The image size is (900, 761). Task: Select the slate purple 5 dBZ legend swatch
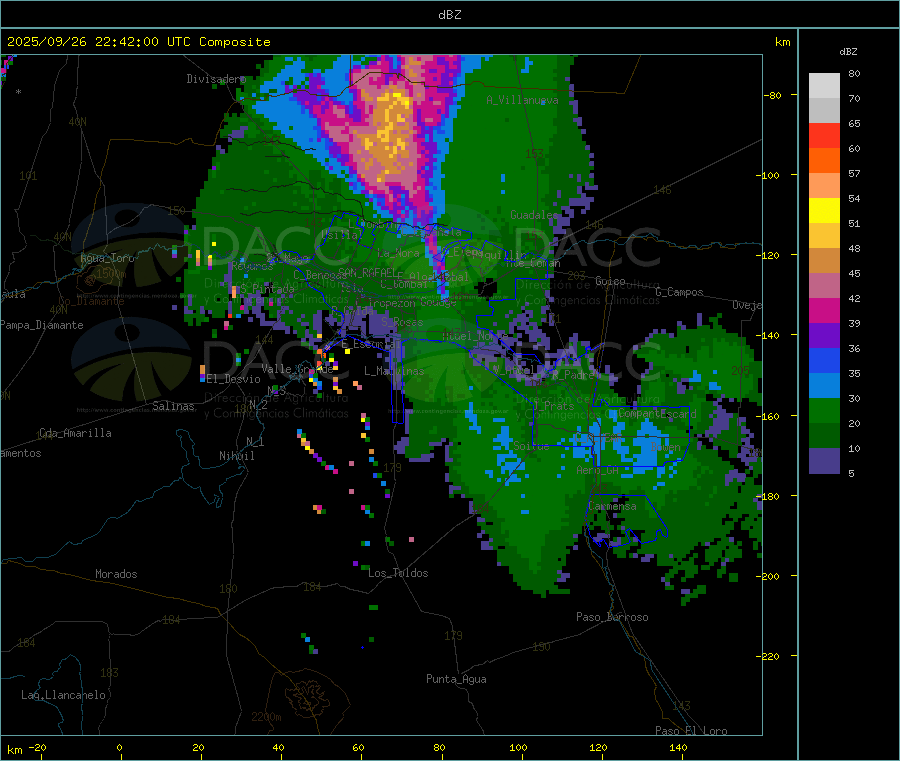coord(824,461)
